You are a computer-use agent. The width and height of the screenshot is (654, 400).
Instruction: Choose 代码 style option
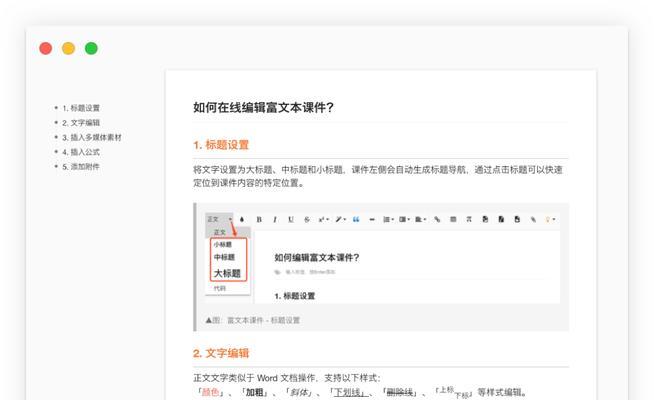coord(220,288)
